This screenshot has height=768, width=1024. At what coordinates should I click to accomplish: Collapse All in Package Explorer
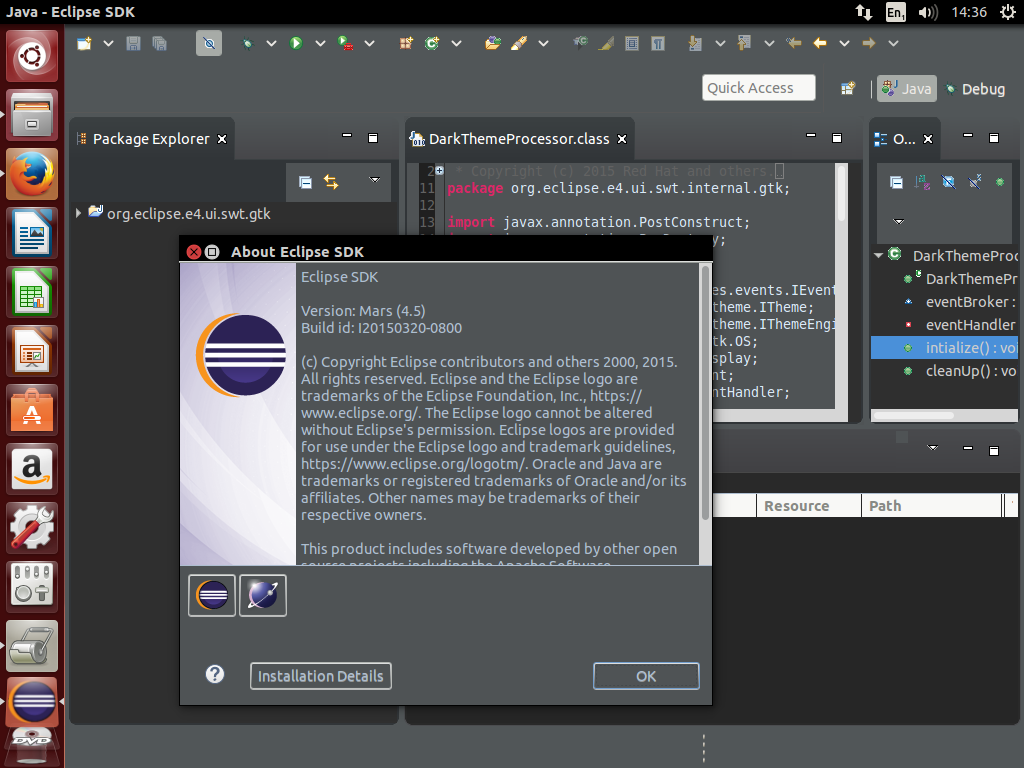pos(305,182)
